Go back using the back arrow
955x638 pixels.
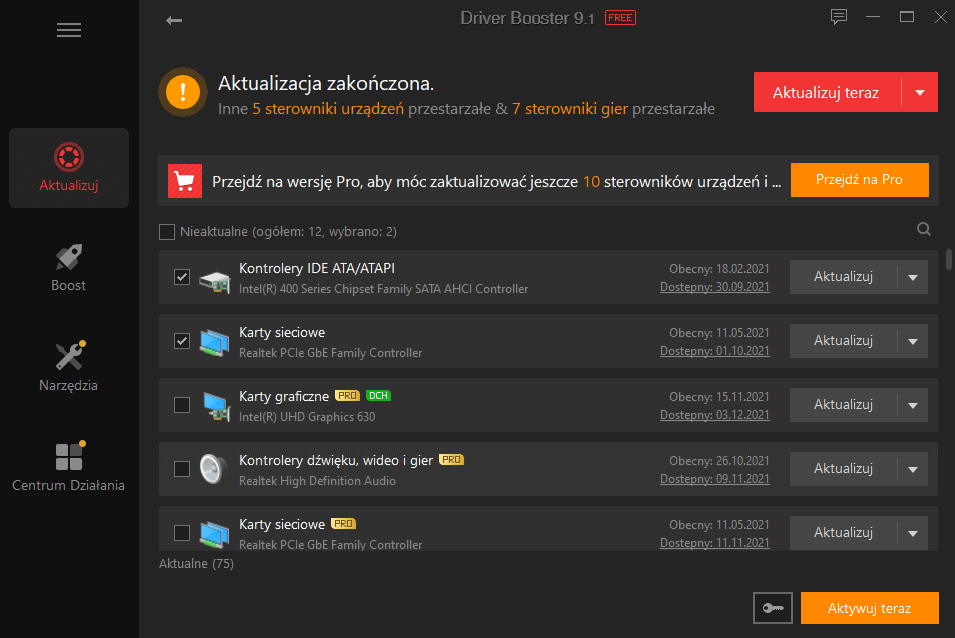point(174,21)
